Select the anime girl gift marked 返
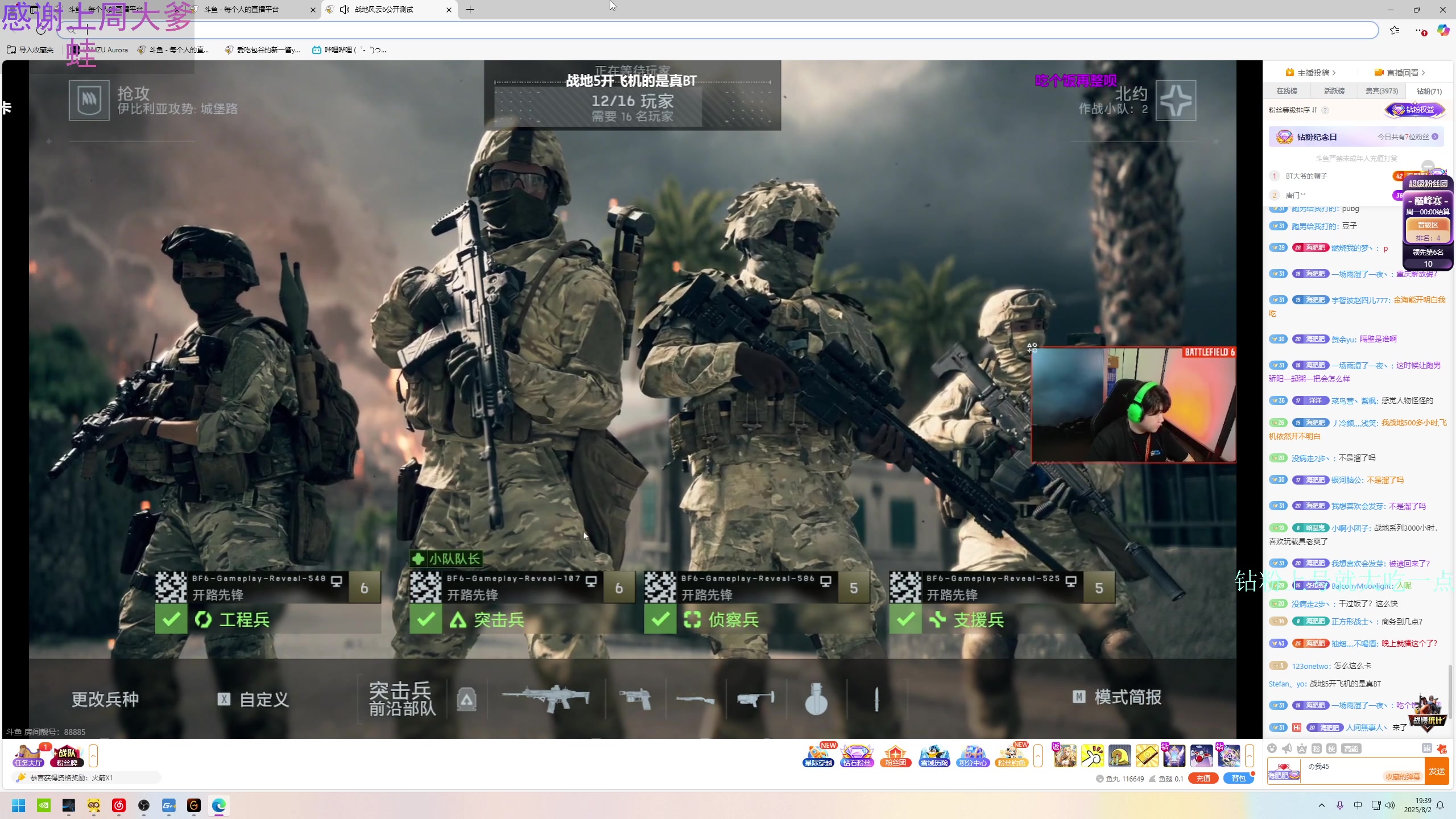This screenshot has width=1456, height=819. click(1065, 756)
